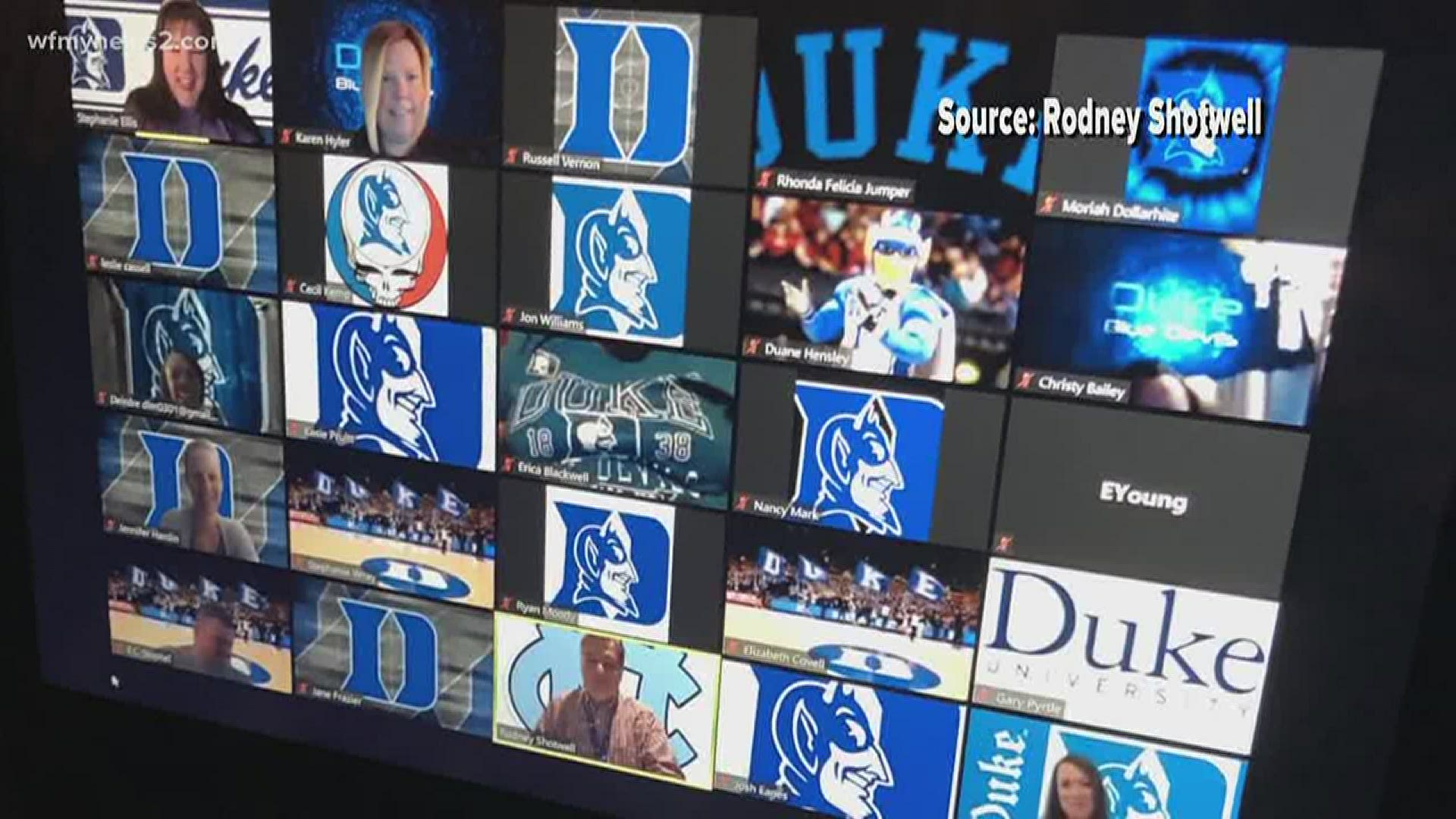Screen dimensions: 1456x819
Task: Click muted mic icon beside Russell Vernon
Action: 512,158
